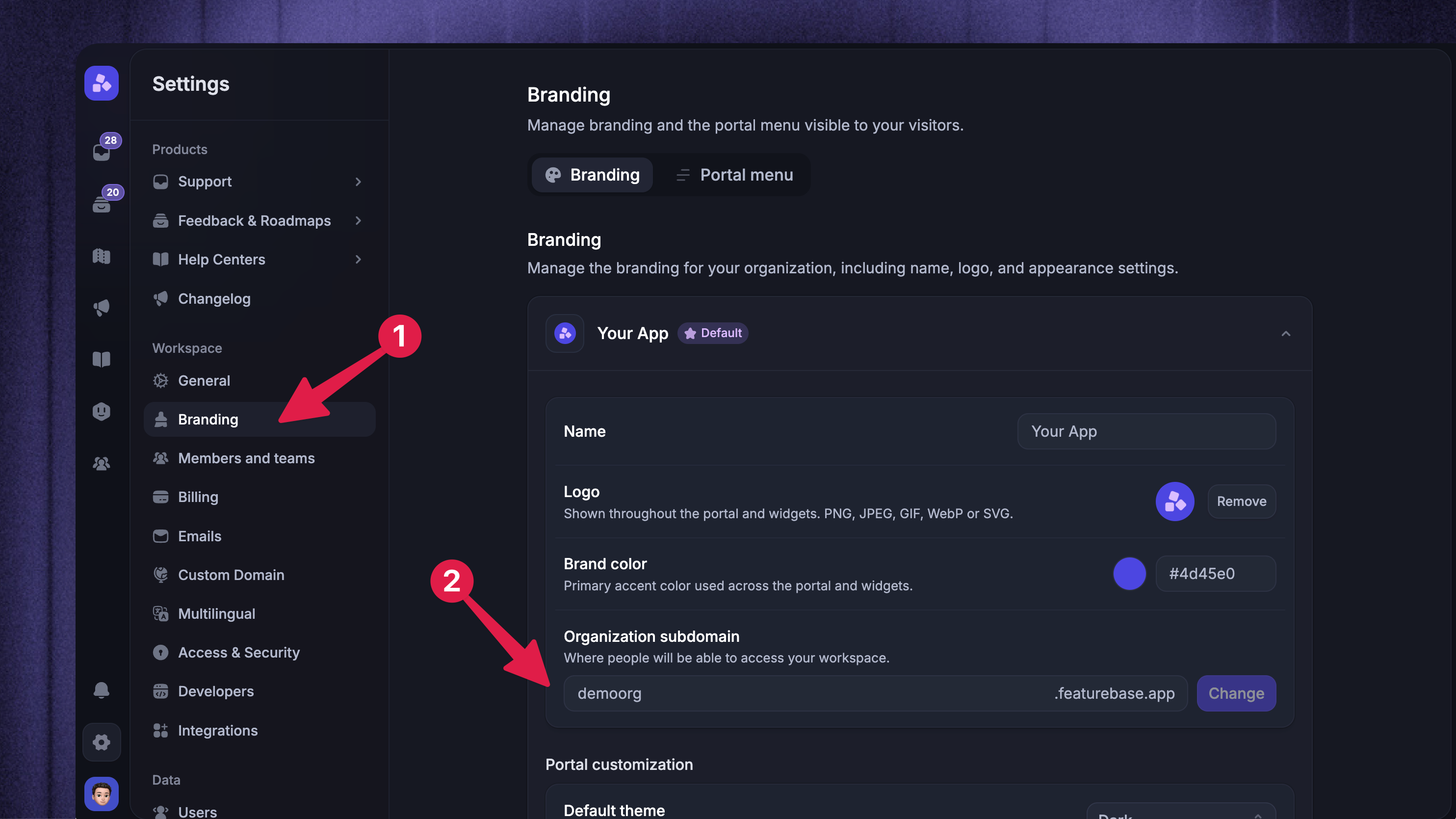This screenshot has height=819, width=1456.
Task: Open the feedback icon with 20 badge
Action: click(x=102, y=204)
